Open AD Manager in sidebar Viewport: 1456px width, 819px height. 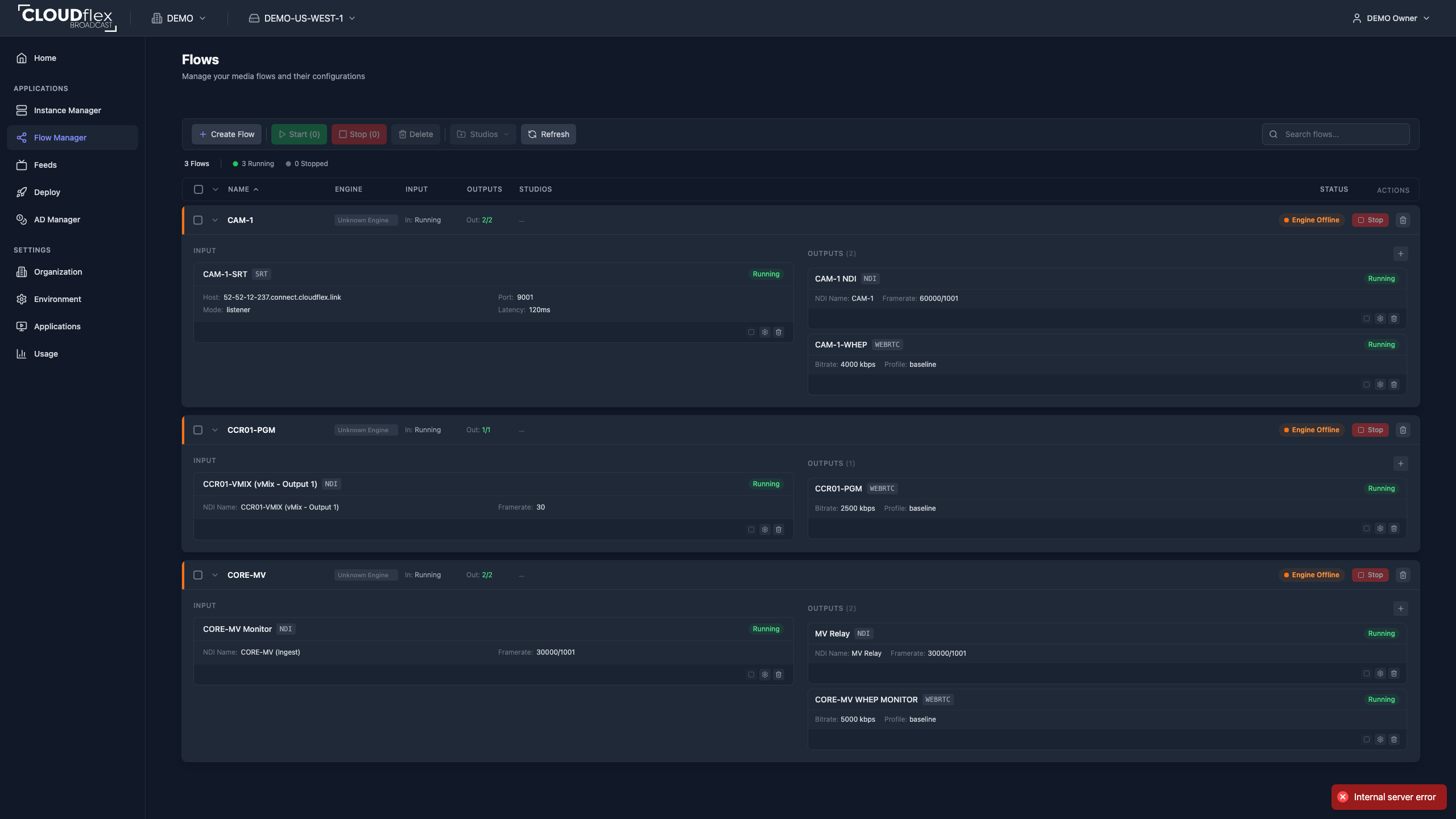click(x=72, y=220)
